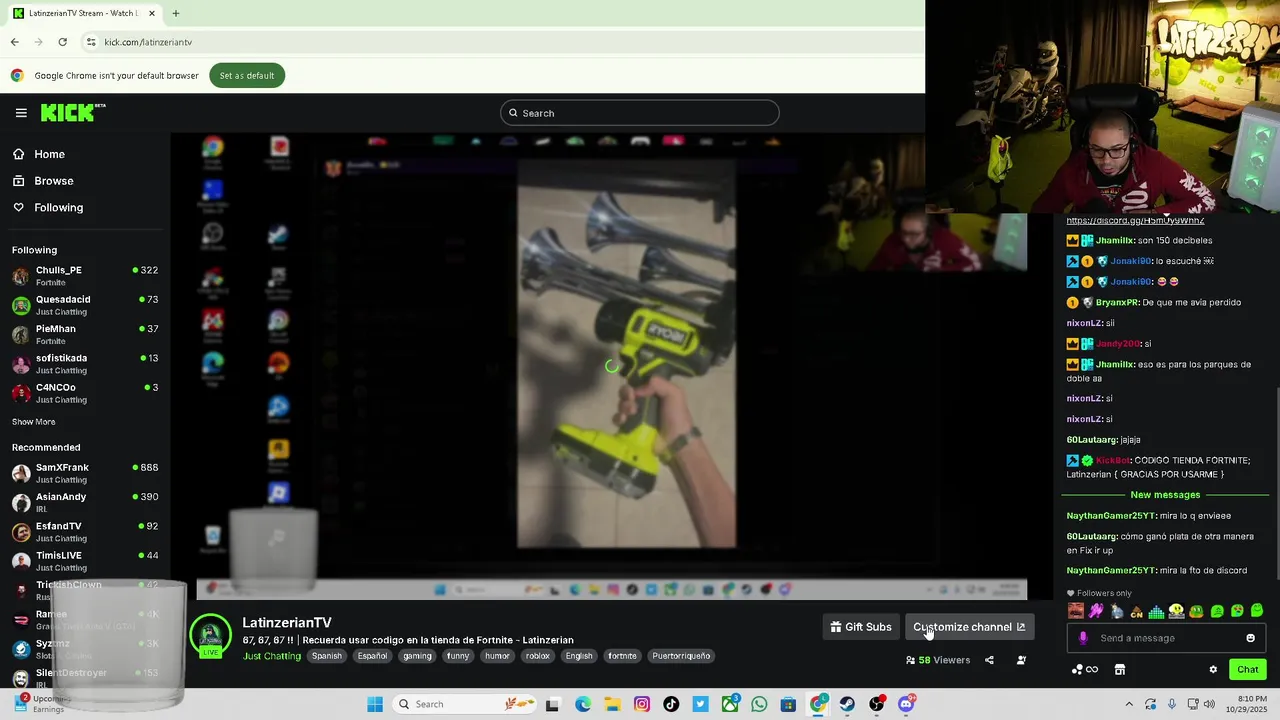Go back in Chrome
Image resolution: width=1280 pixels, height=720 pixels.
pyautogui.click(x=14, y=42)
